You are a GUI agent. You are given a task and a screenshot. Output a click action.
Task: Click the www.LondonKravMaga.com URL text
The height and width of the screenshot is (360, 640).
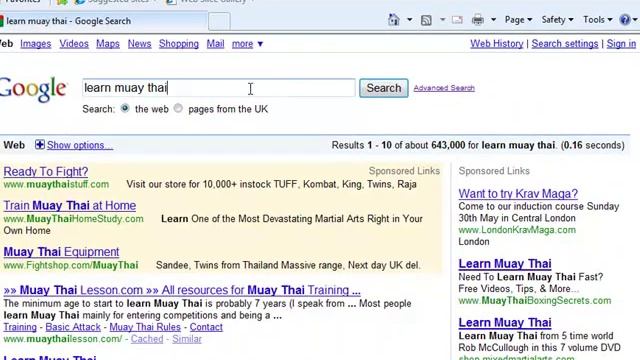(517, 230)
